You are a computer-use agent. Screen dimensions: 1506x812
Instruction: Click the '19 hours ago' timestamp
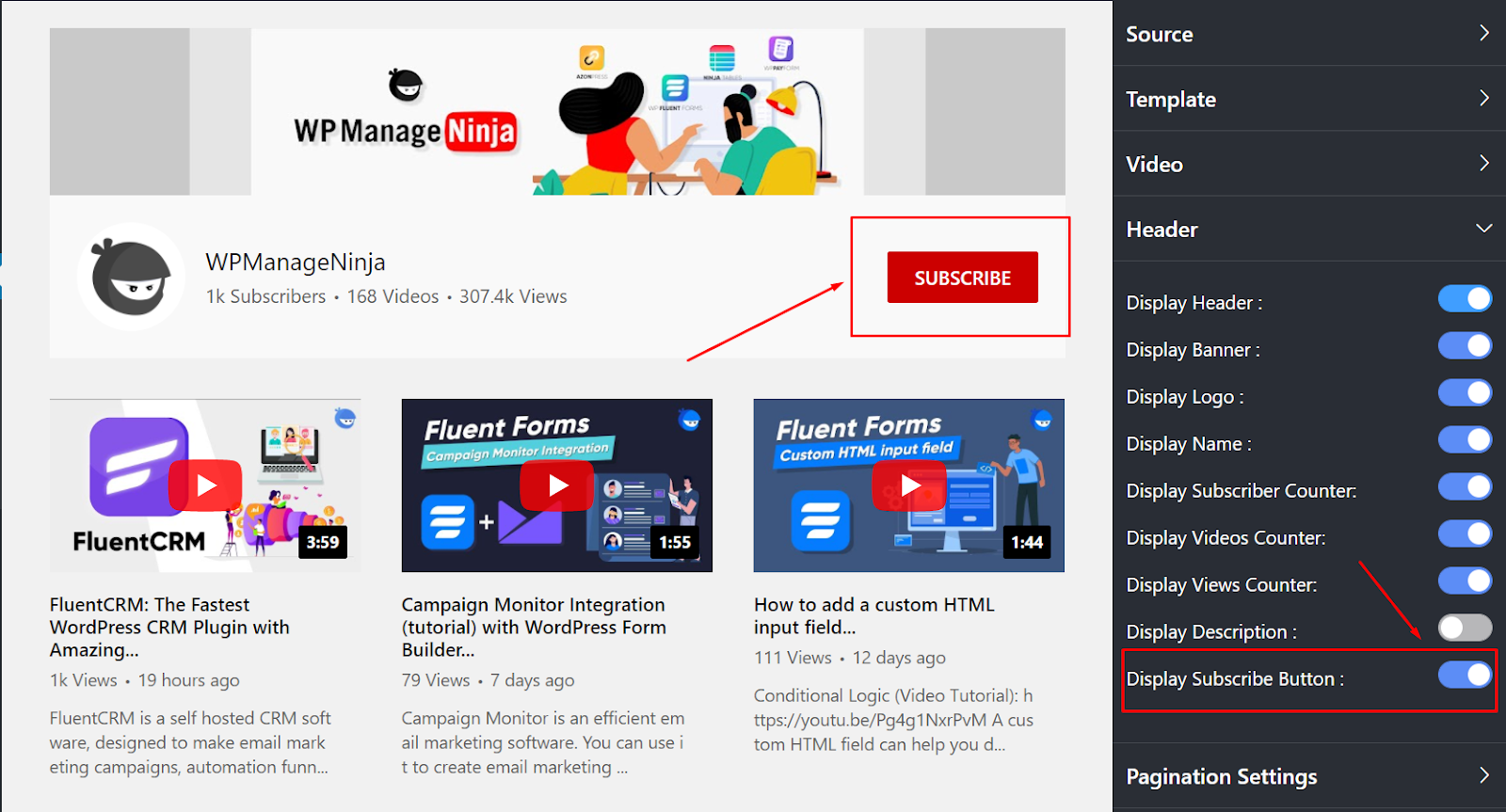(x=188, y=680)
